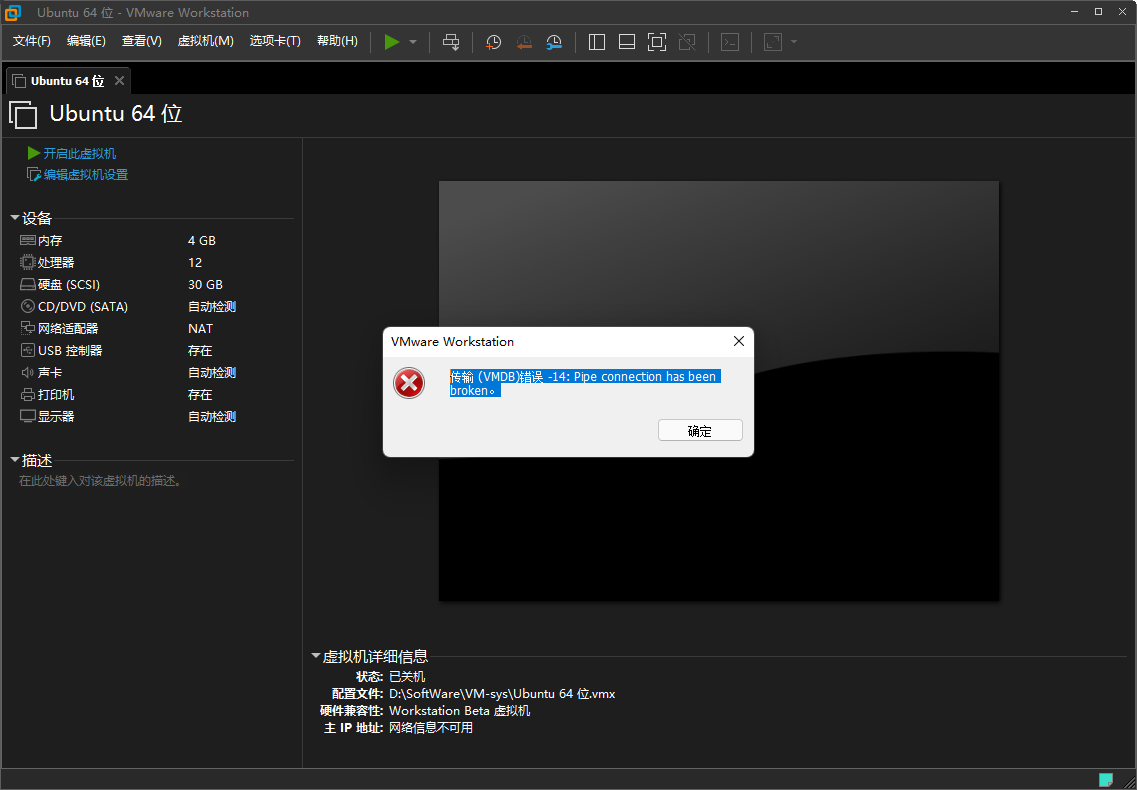The height and width of the screenshot is (790, 1137).
Task: Enter full screen mode icon
Action: 657,42
